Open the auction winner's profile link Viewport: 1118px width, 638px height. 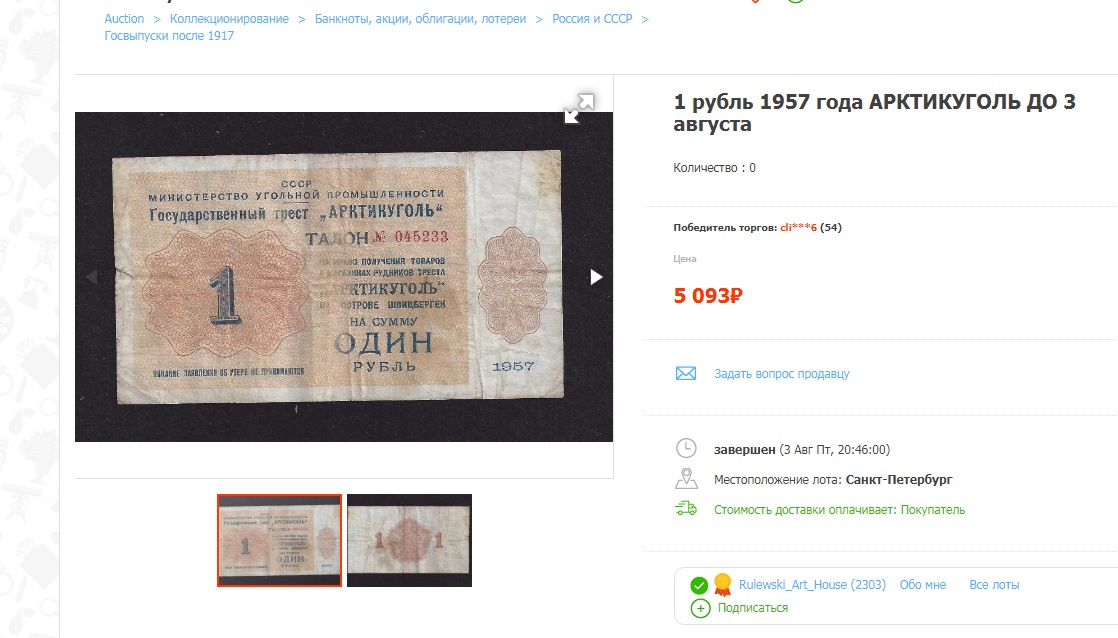pyautogui.click(x=798, y=227)
